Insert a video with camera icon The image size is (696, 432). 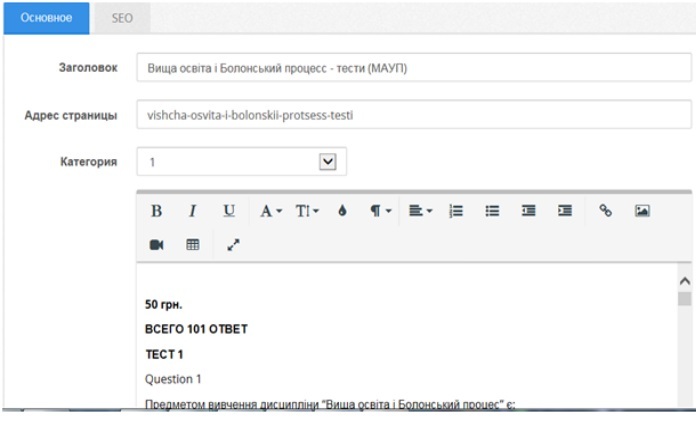tap(157, 244)
